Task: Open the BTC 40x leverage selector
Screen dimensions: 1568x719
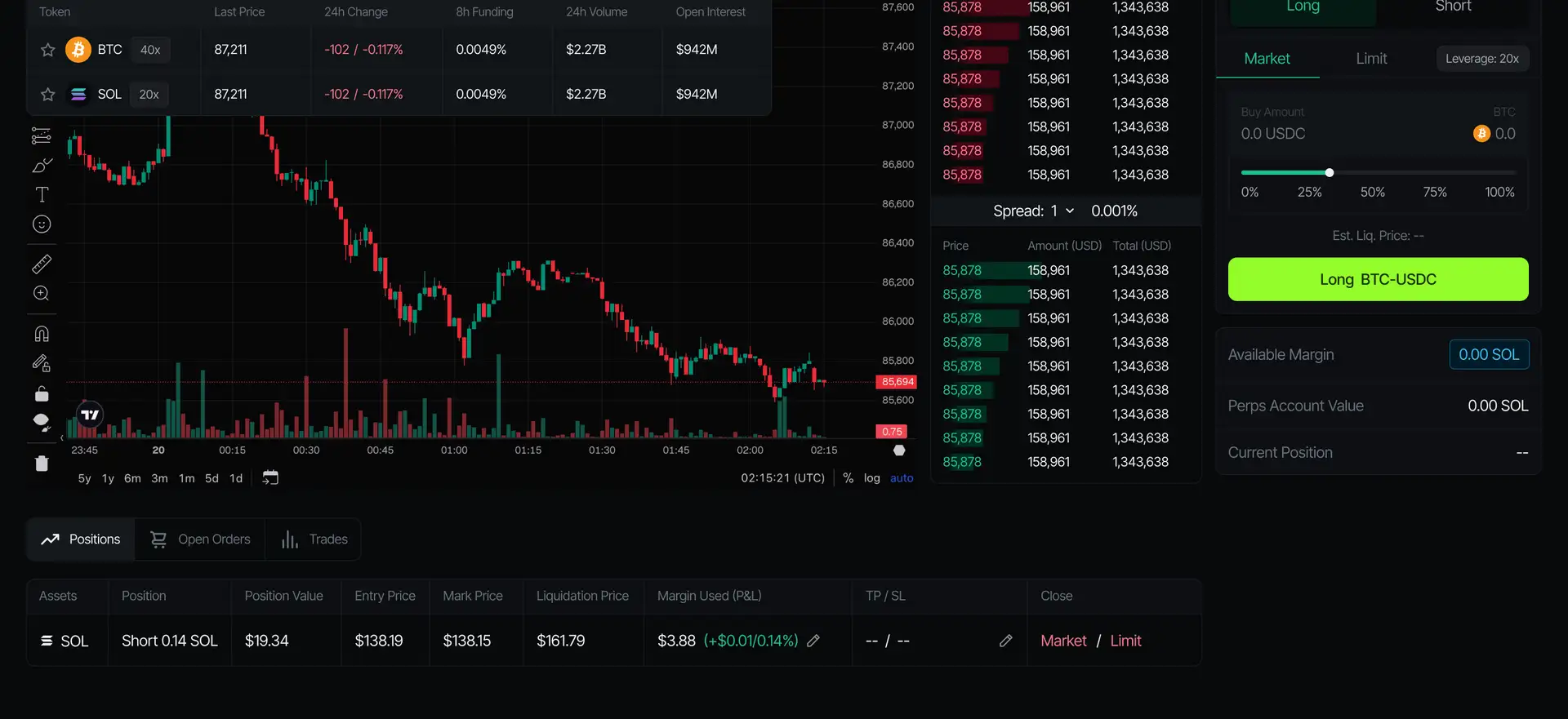Action: pos(150,50)
